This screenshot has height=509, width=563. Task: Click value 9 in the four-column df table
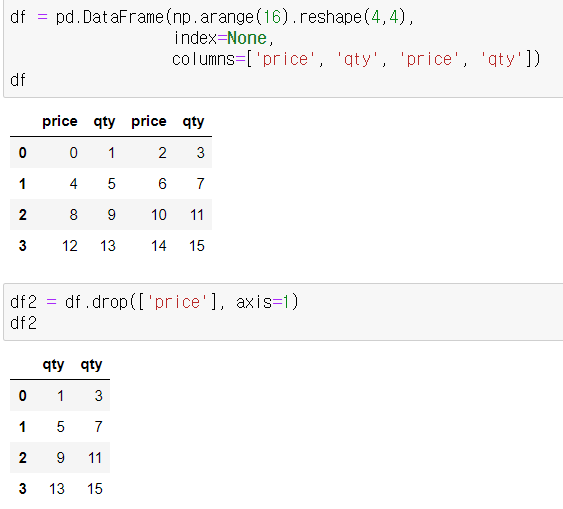(x=111, y=215)
